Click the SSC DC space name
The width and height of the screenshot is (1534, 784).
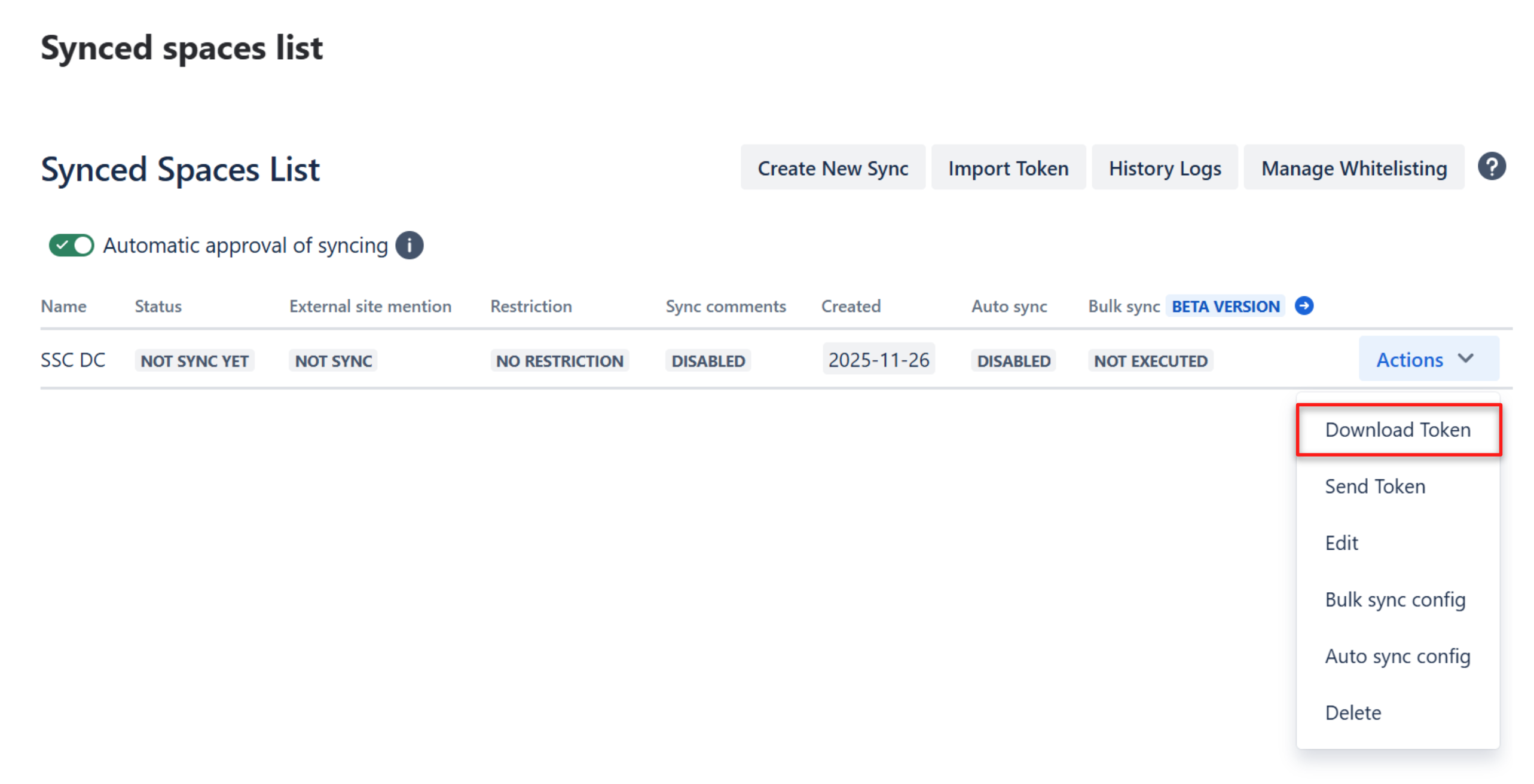tap(73, 360)
